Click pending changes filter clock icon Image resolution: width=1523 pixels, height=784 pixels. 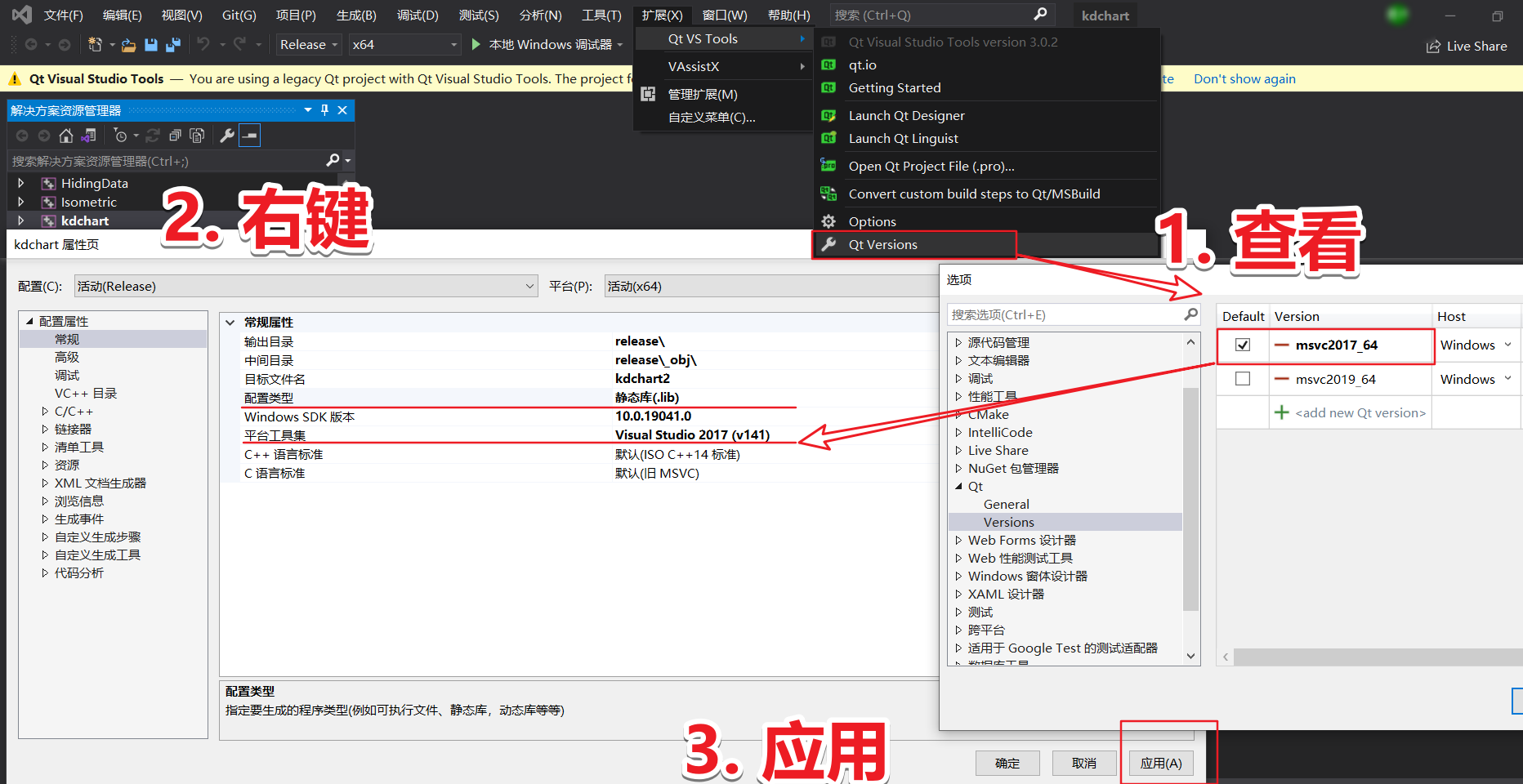point(121,136)
